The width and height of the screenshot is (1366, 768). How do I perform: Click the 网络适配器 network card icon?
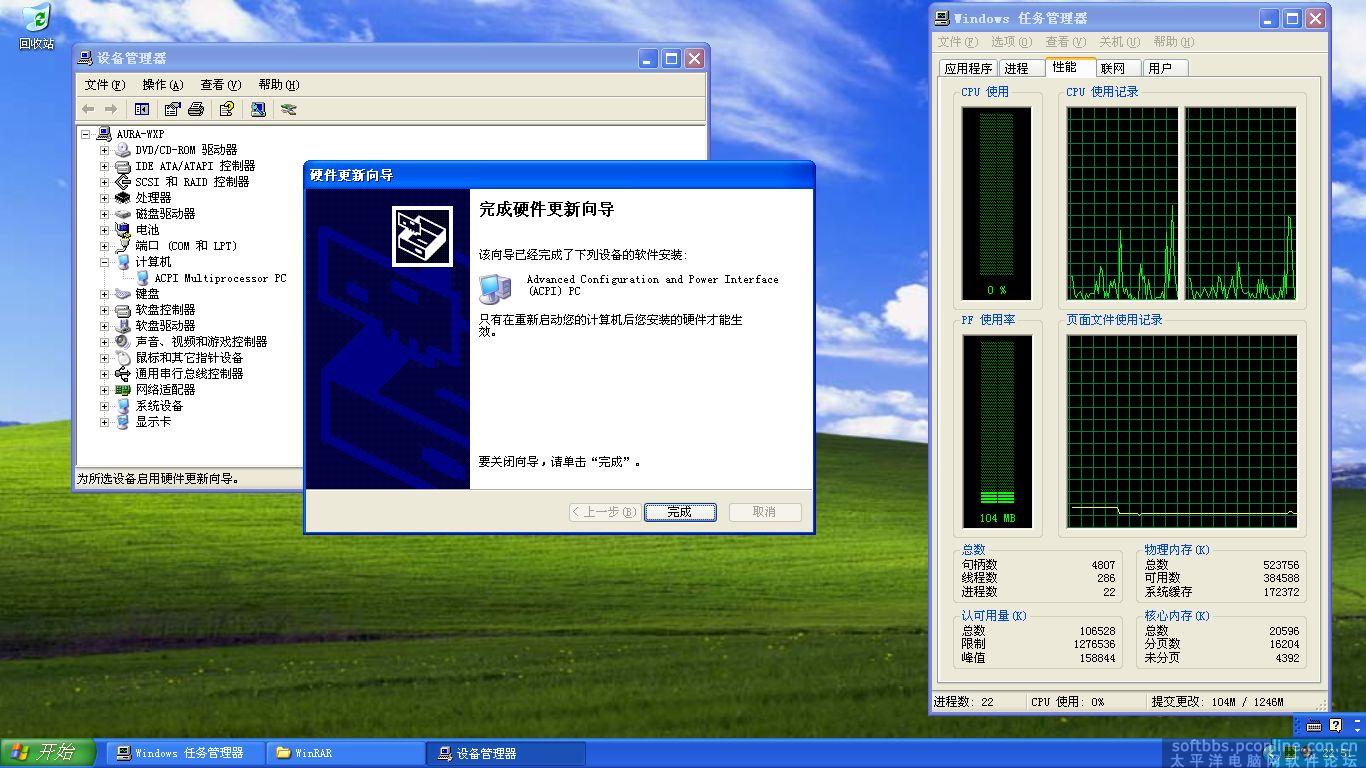pos(123,390)
